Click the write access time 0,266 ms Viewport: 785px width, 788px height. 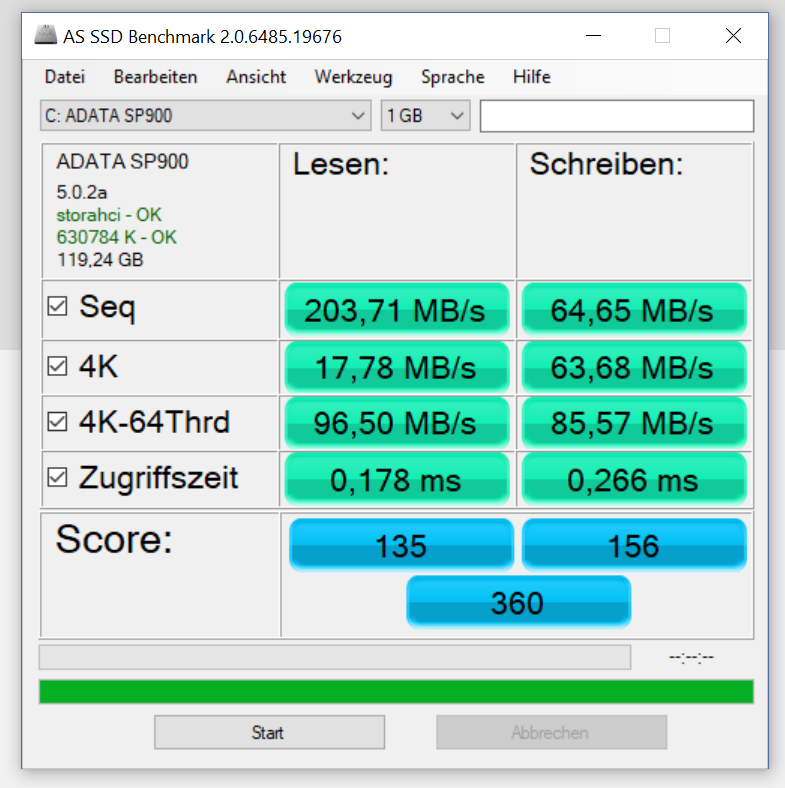point(634,479)
